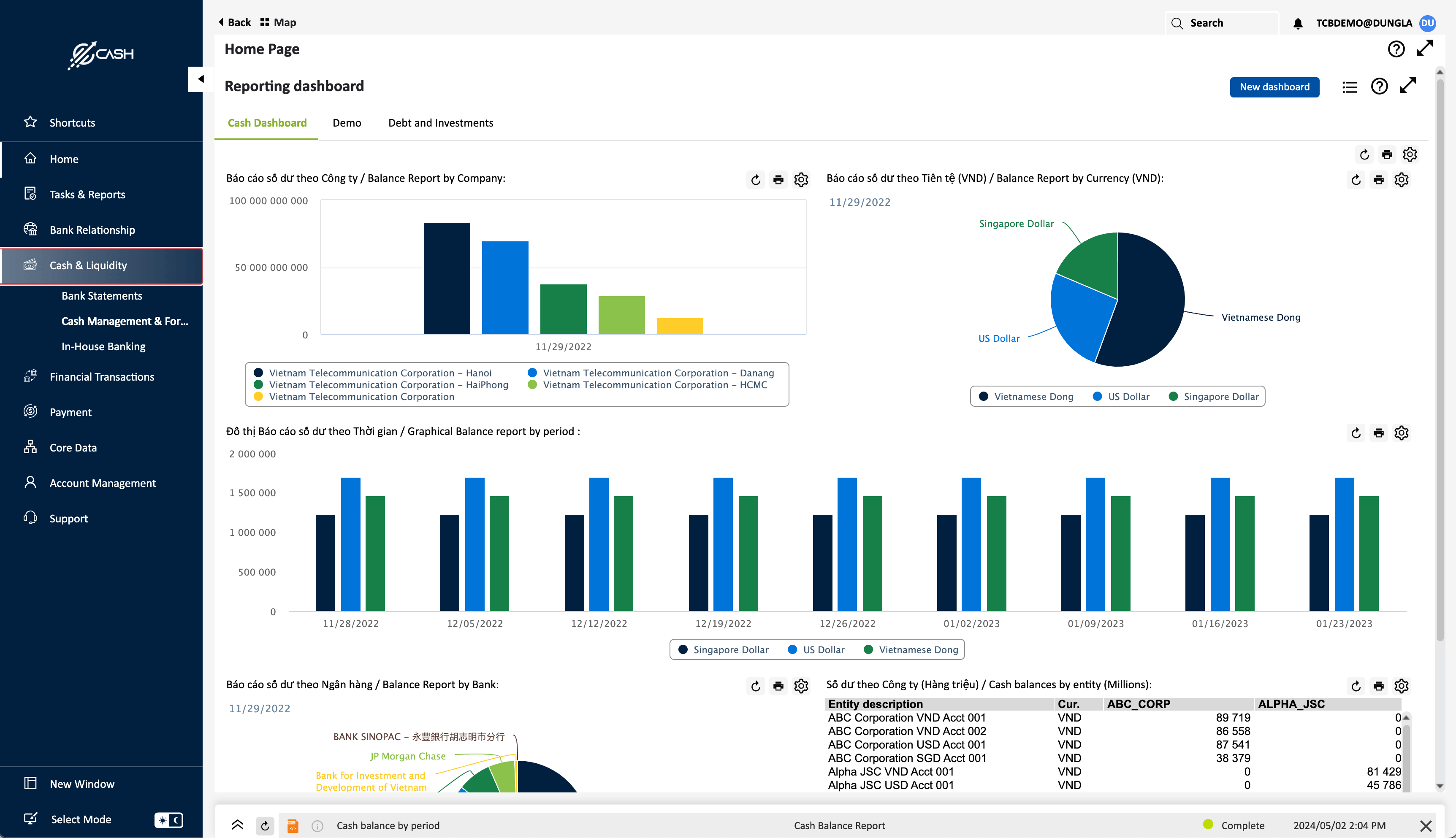Open Balance Report by Bank settings
This screenshot has height=838, width=1456.
[x=801, y=686]
